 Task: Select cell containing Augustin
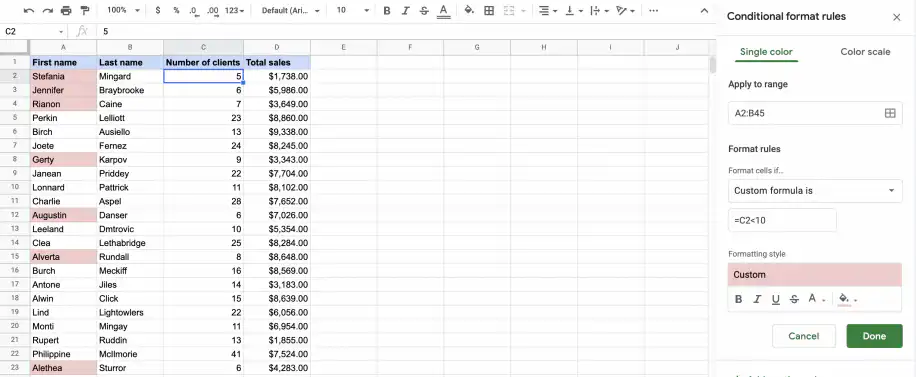tap(63, 215)
